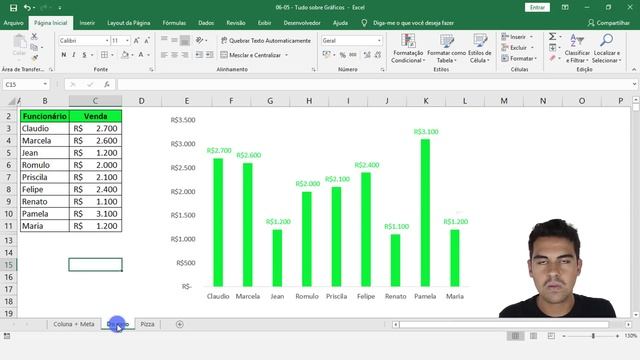The width and height of the screenshot is (640, 360).
Task: Switch to the Dados tab
Action: point(206,23)
